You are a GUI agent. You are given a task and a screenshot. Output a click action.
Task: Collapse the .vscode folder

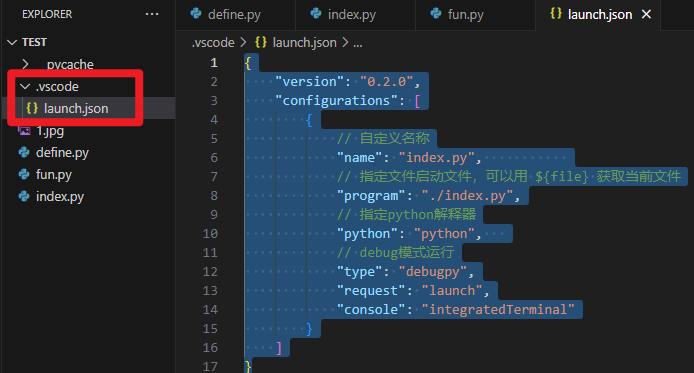[25, 86]
